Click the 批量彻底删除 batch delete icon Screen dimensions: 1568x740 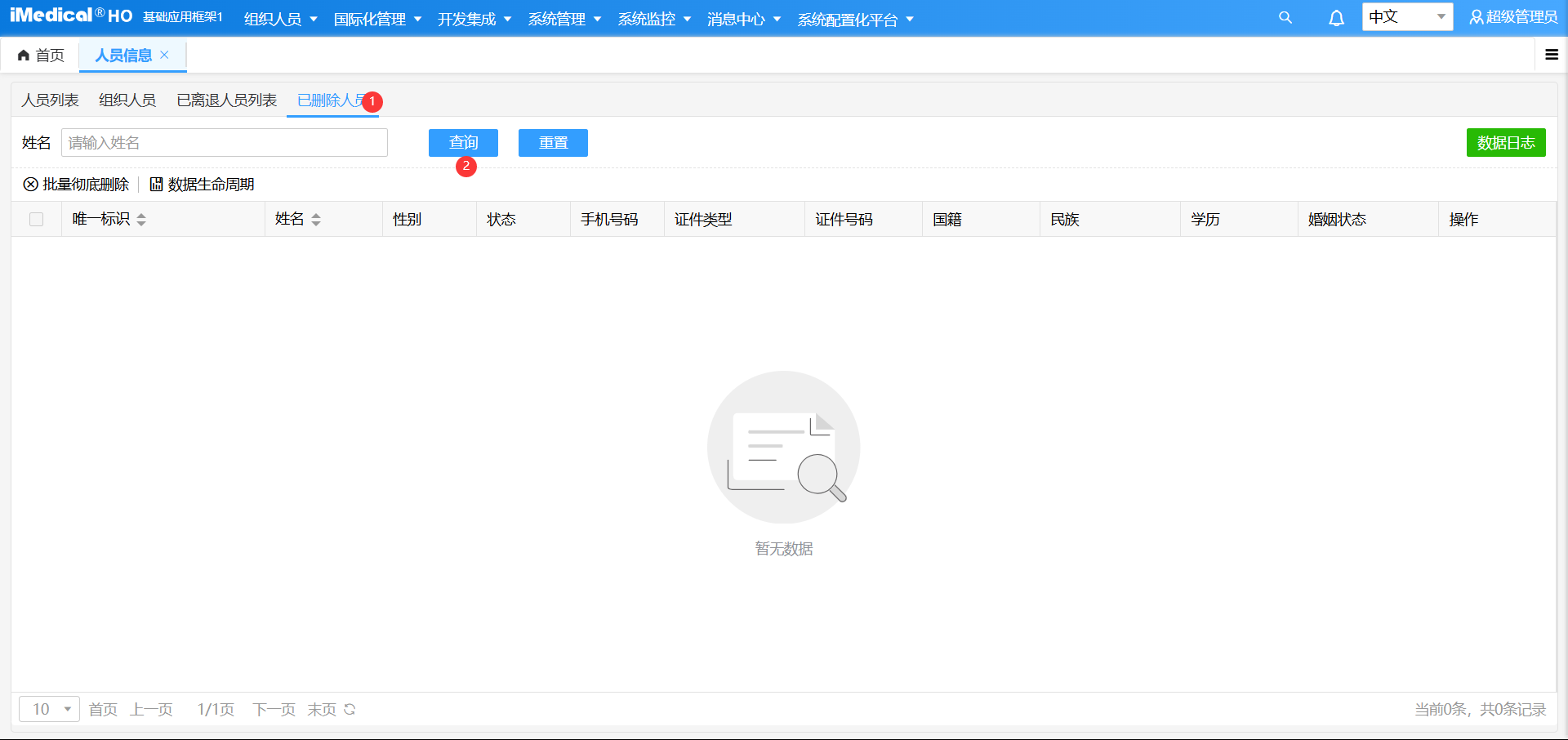(x=29, y=185)
